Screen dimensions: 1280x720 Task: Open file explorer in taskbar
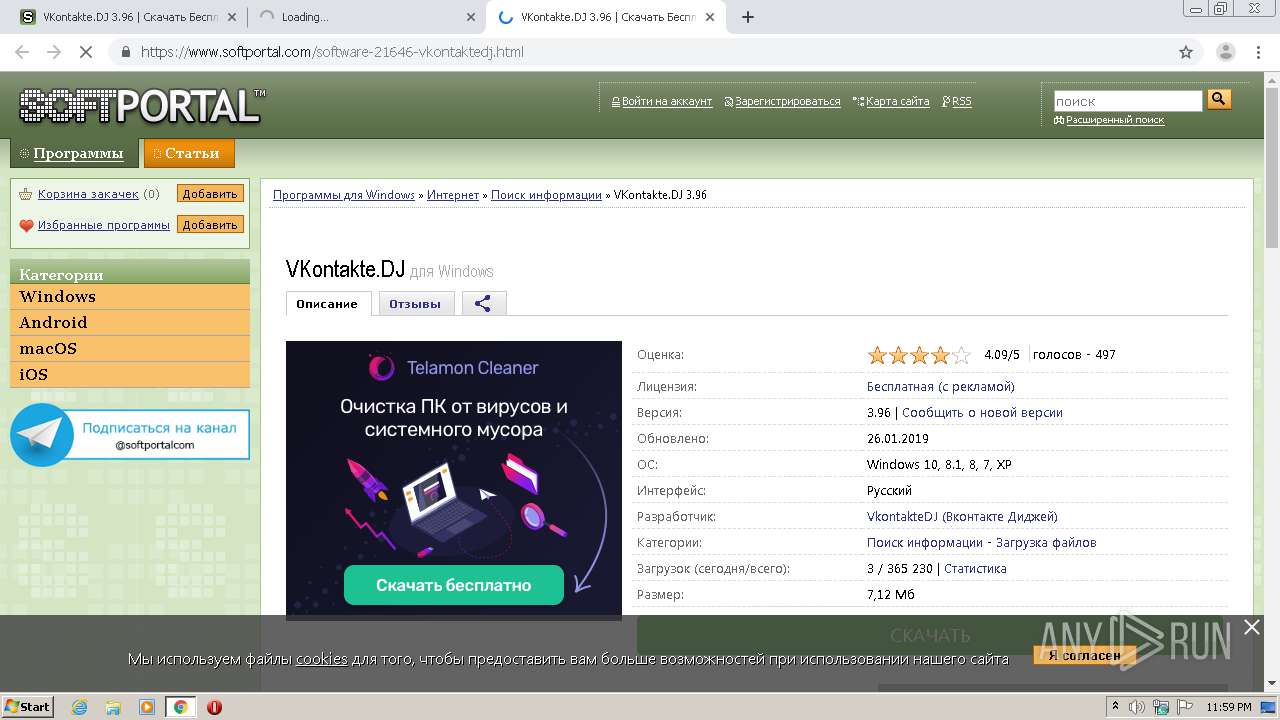point(113,707)
